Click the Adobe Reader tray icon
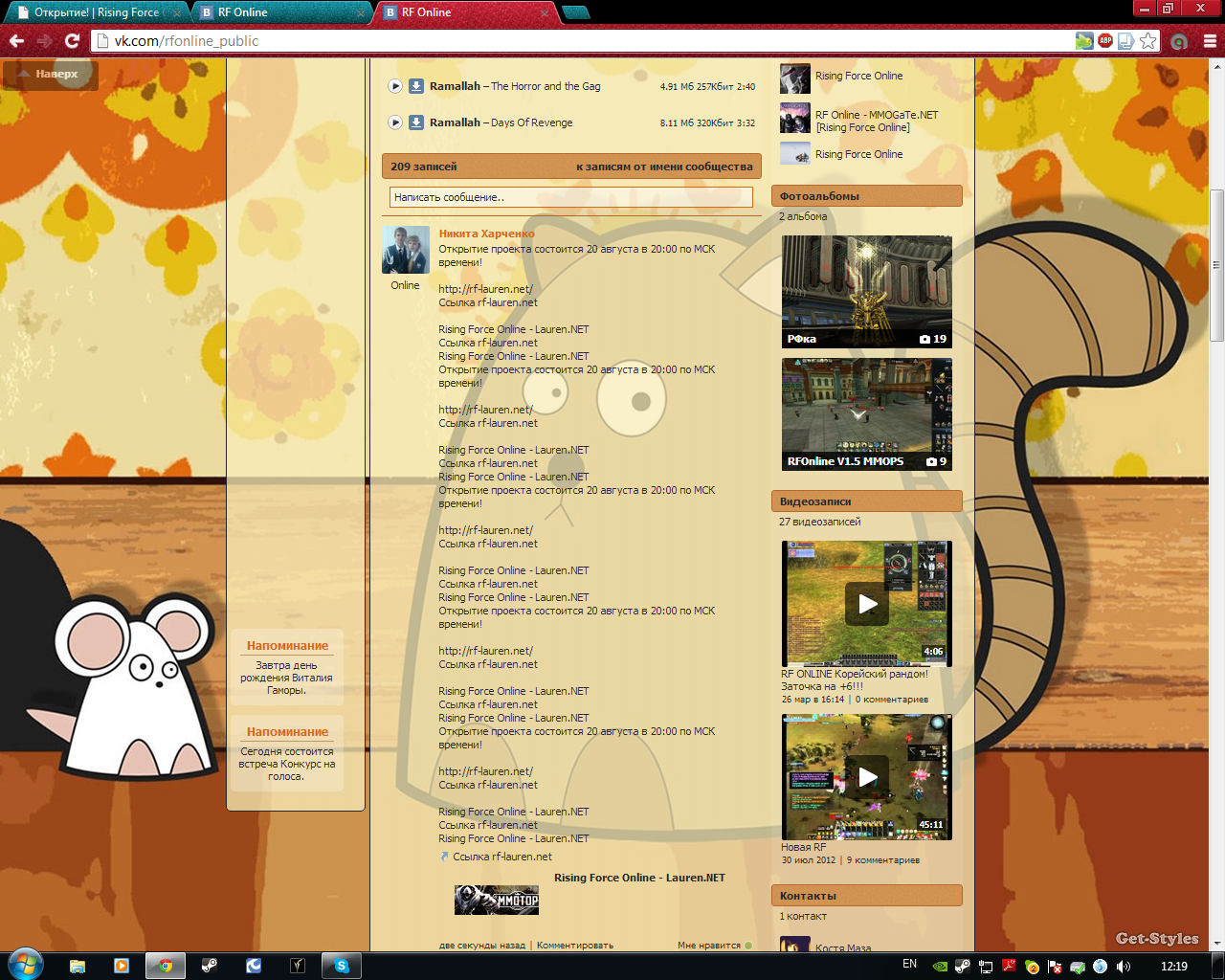The height and width of the screenshot is (980, 1225). pyautogui.click(x=1009, y=967)
